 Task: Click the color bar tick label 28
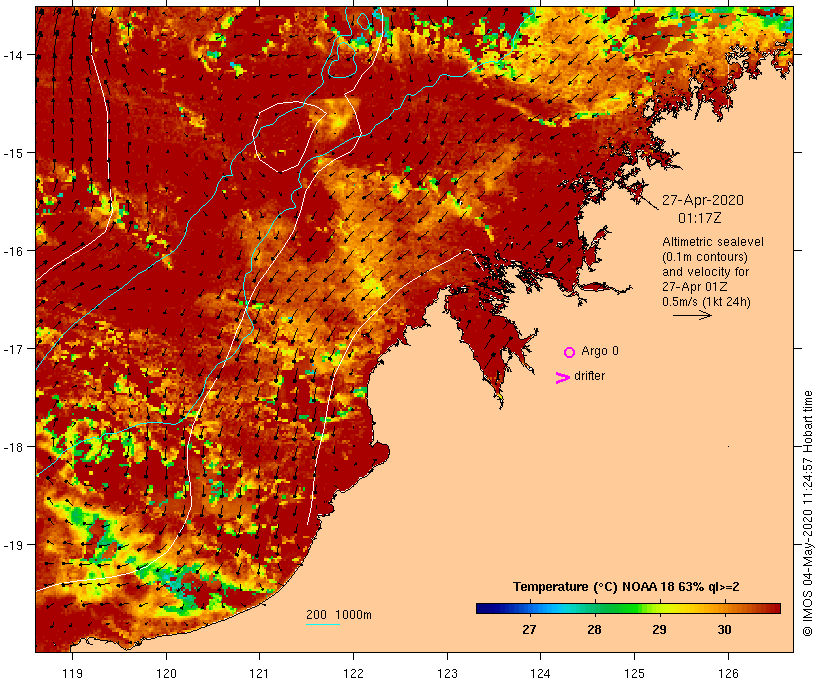click(594, 629)
